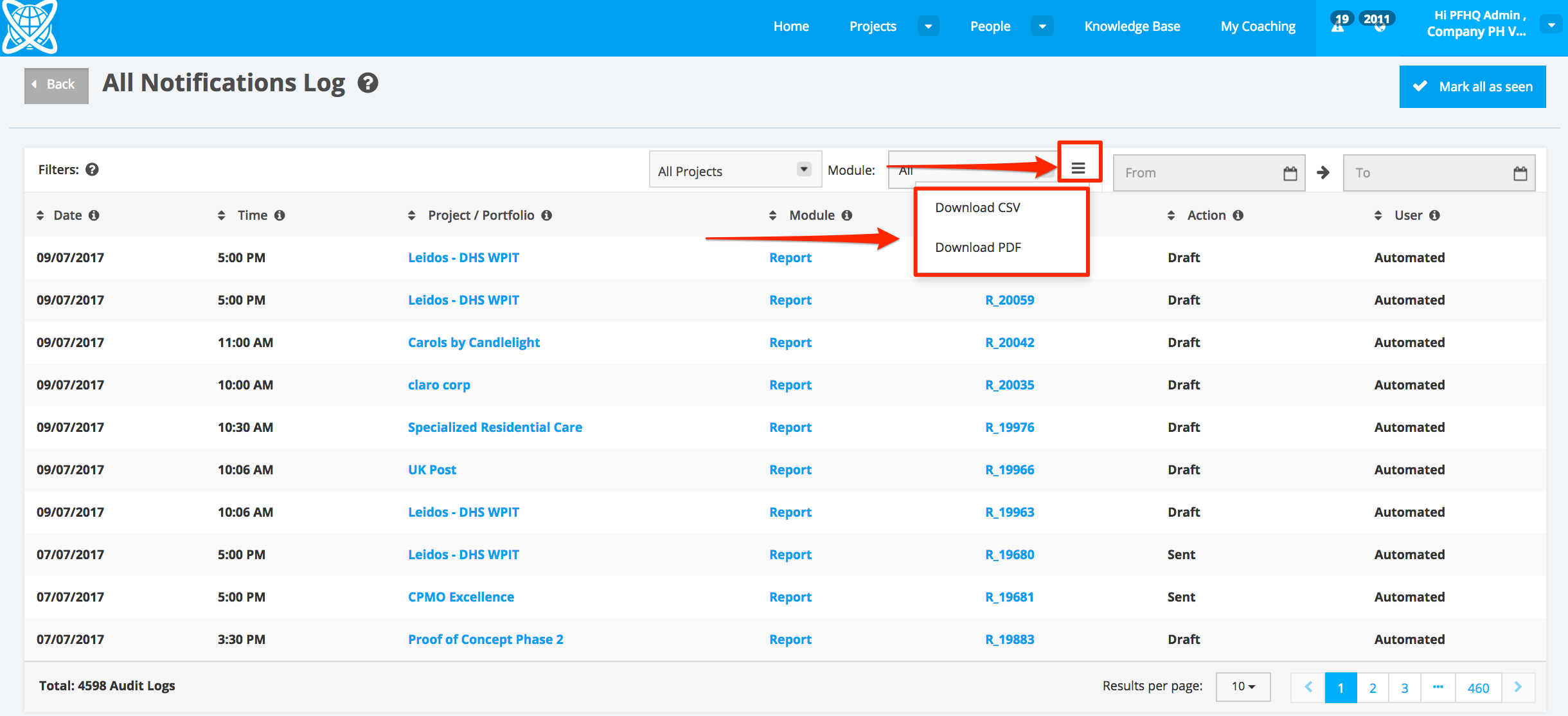This screenshot has height=716, width=1568.
Task: Open Results per page 10 dropdown
Action: (x=1243, y=686)
